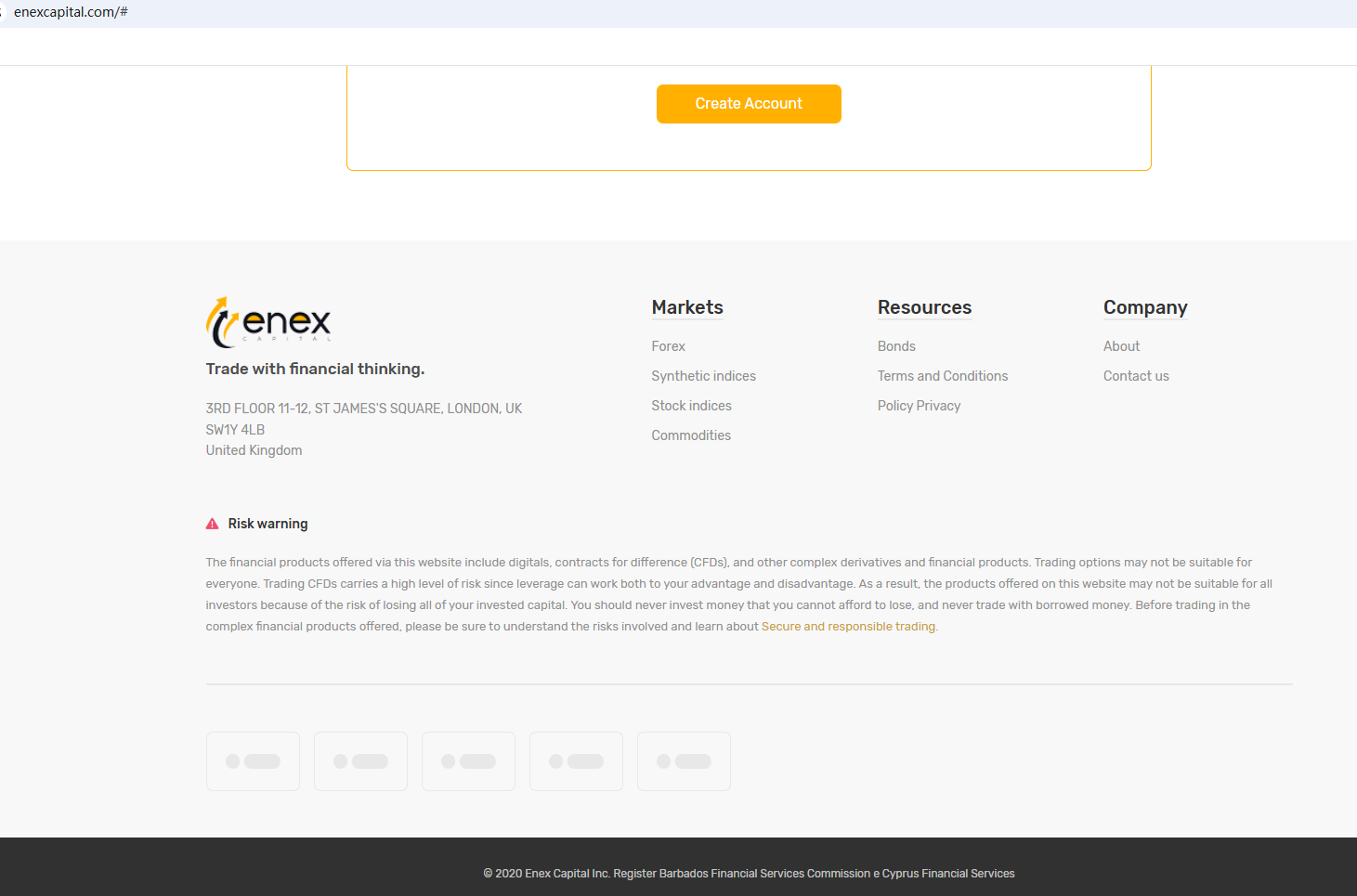The height and width of the screenshot is (896, 1357).
Task: Click the red Risk warning triangle icon
Action: point(212,524)
